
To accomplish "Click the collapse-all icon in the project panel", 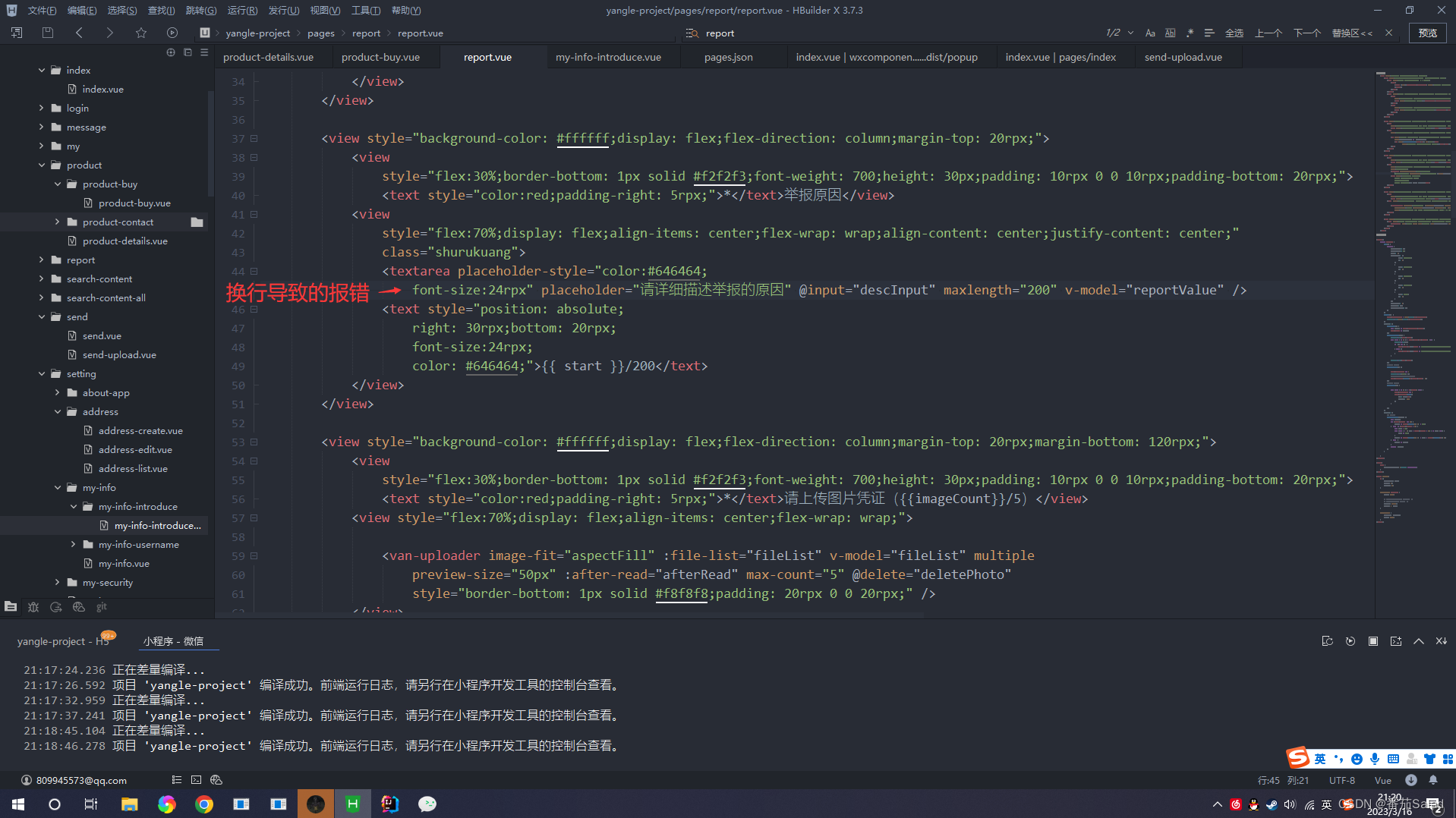I will (x=188, y=52).
